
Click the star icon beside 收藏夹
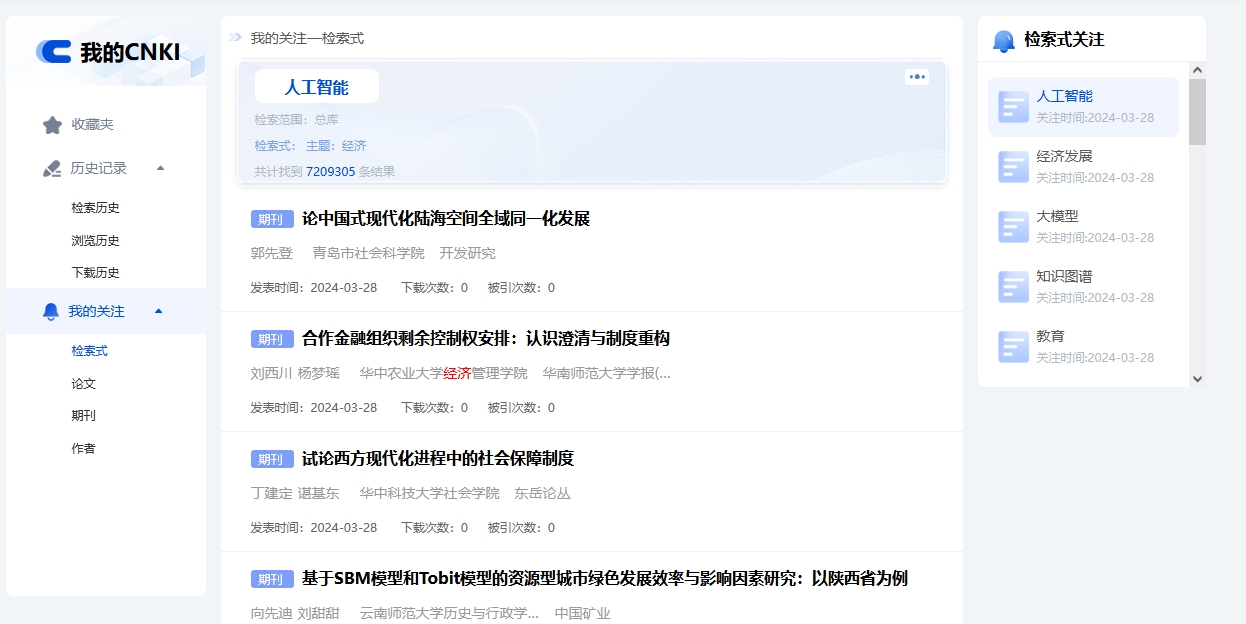[x=52, y=125]
